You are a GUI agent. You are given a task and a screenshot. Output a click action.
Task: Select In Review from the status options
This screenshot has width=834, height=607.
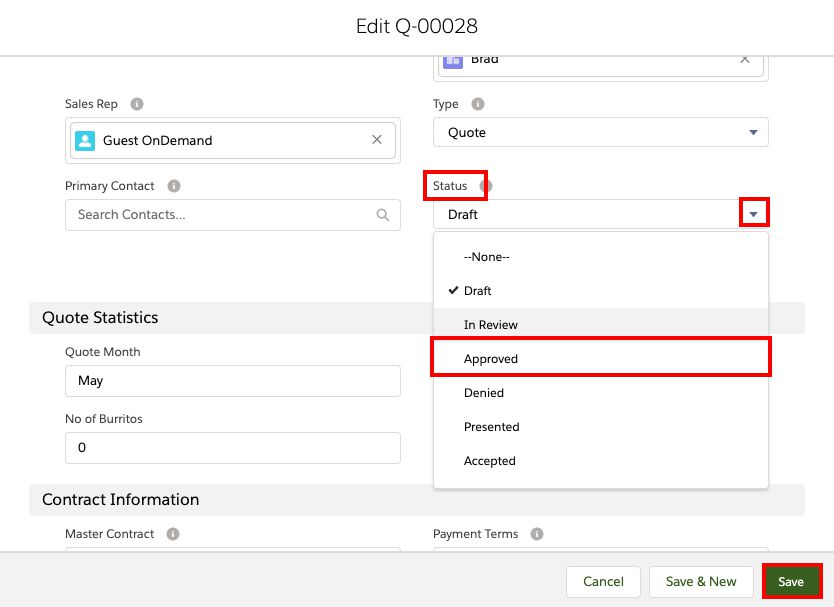(x=490, y=324)
